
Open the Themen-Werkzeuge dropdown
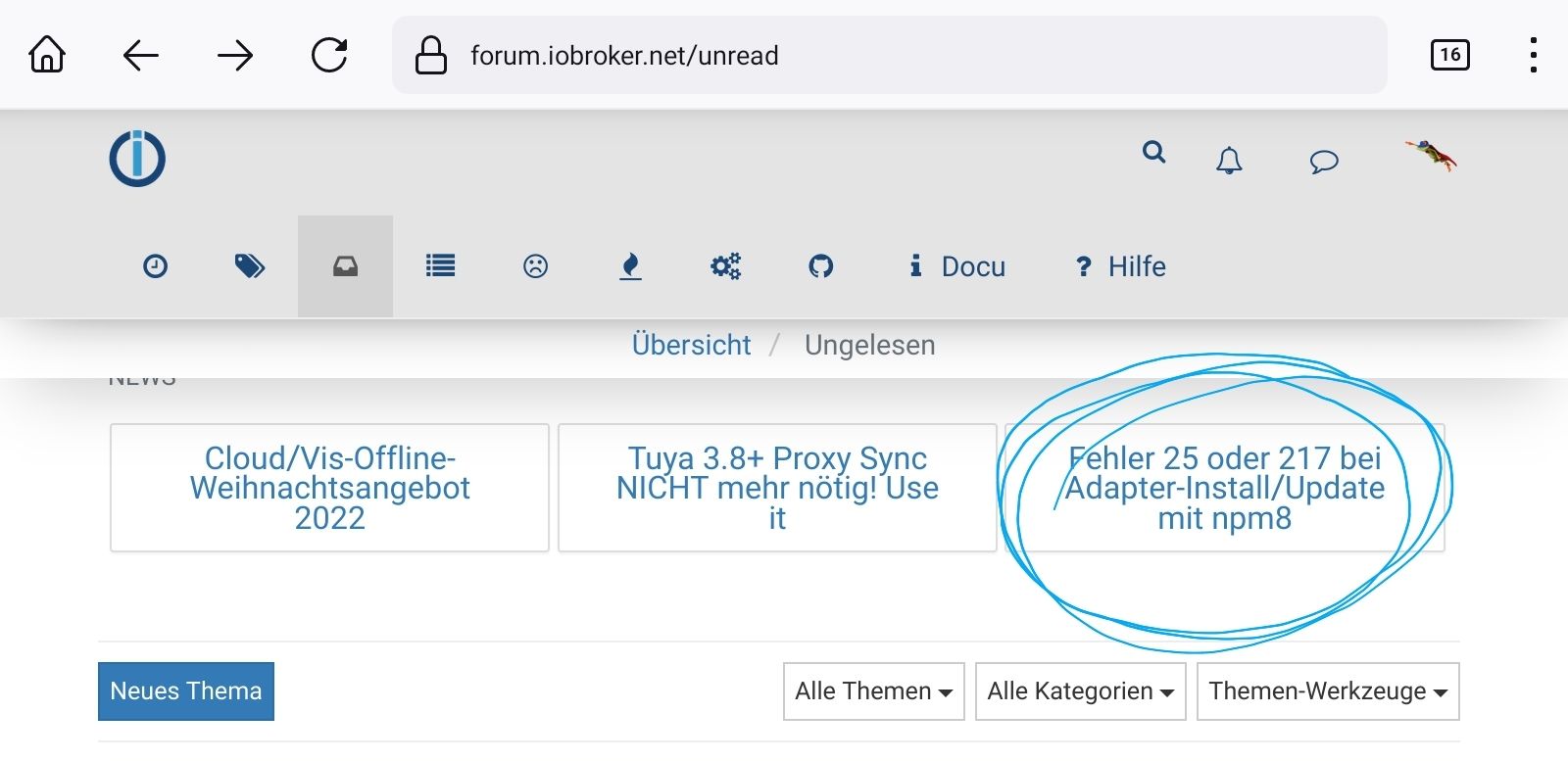point(1327,691)
